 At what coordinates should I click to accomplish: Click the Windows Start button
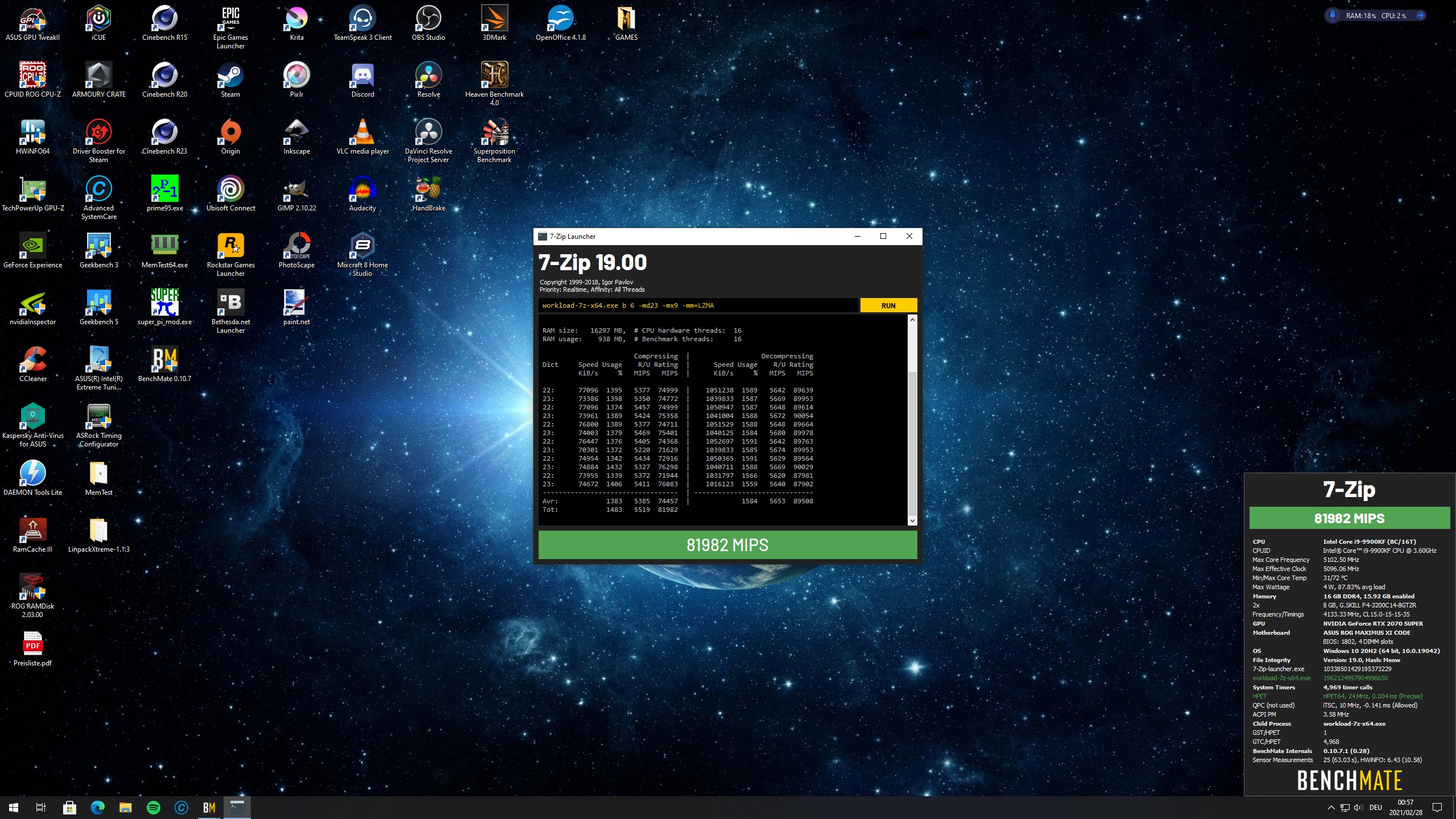click(14, 807)
